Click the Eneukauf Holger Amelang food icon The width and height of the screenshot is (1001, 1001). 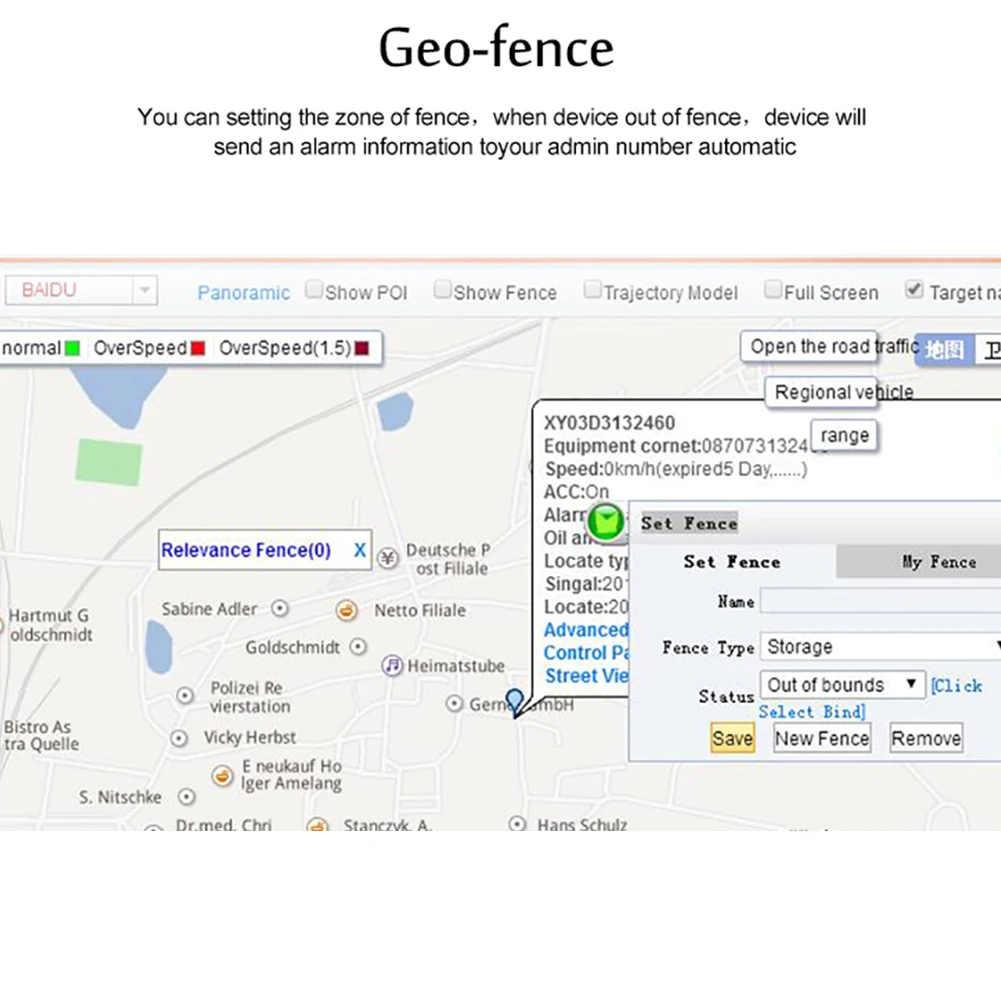pyautogui.click(x=222, y=776)
